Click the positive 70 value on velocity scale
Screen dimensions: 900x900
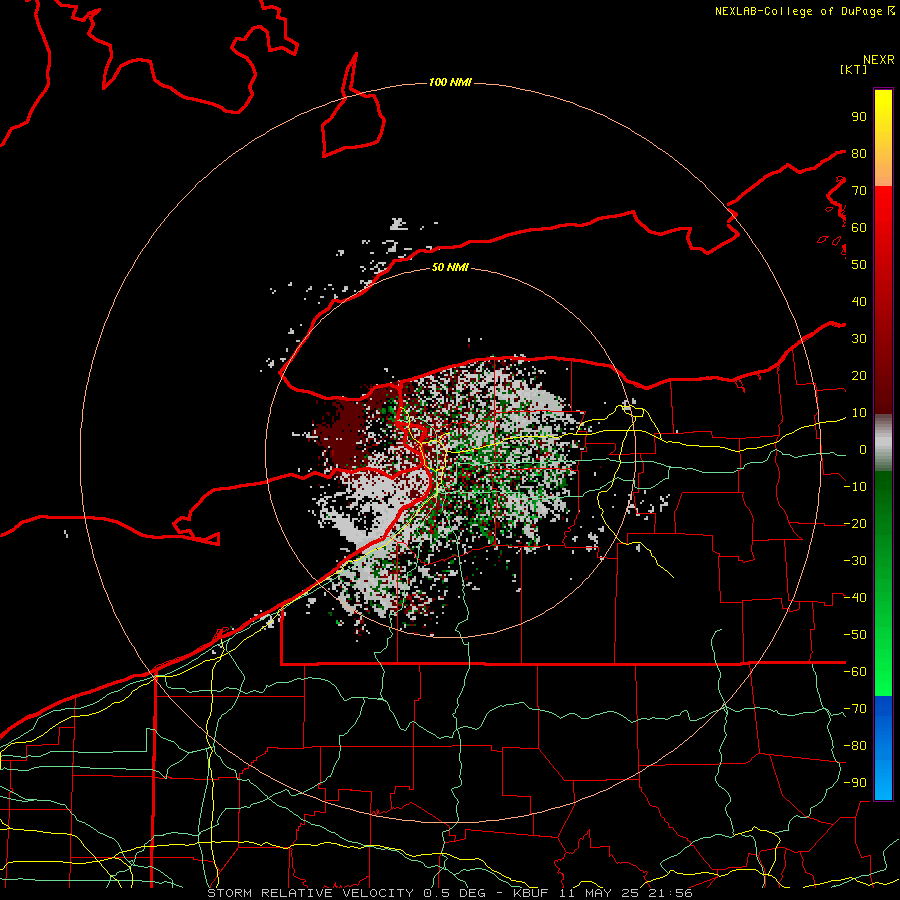coord(859,191)
